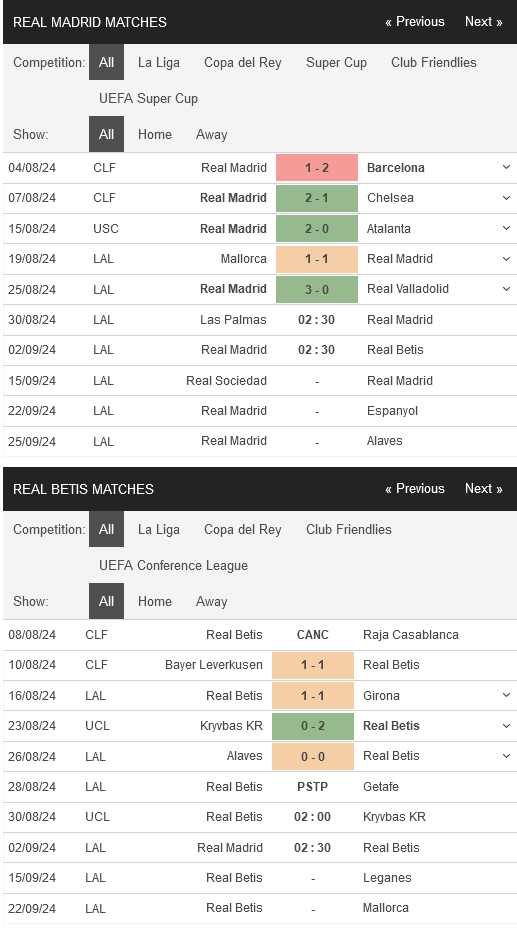Image resolution: width=517 pixels, height=933 pixels.
Task: Click the 0 - 2 Kryvbas KR score box
Action: 313,726
